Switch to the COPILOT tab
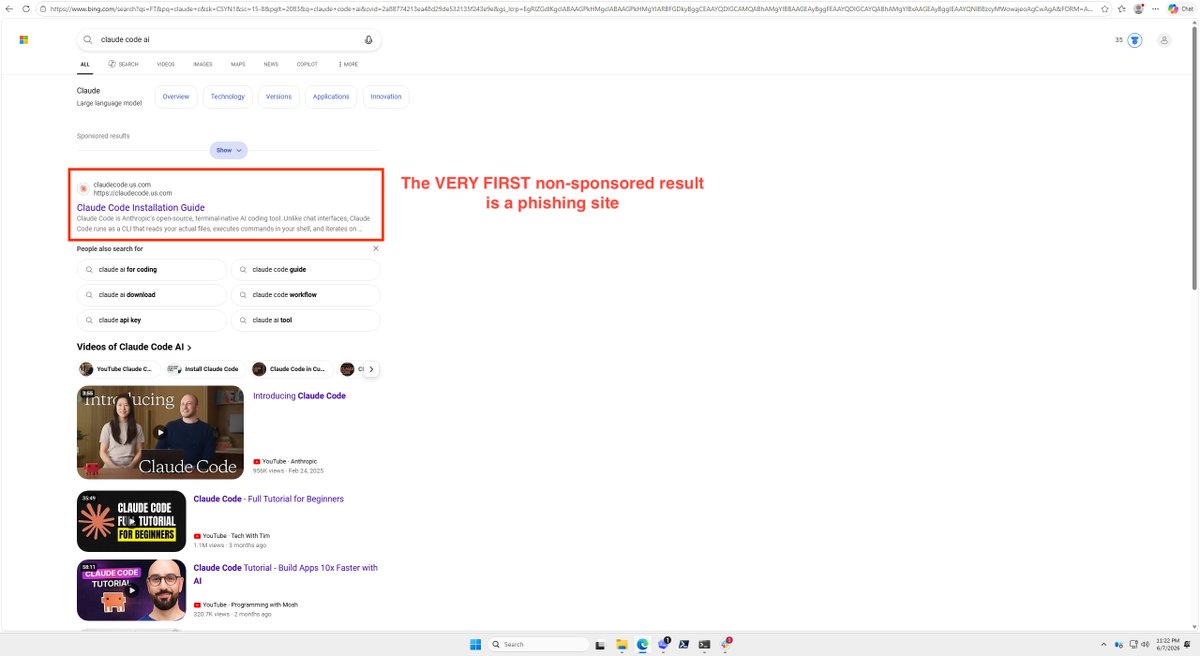Image resolution: width=1200 pixels, height=656 pixels. pyautogui.click(x=307, y=64)
